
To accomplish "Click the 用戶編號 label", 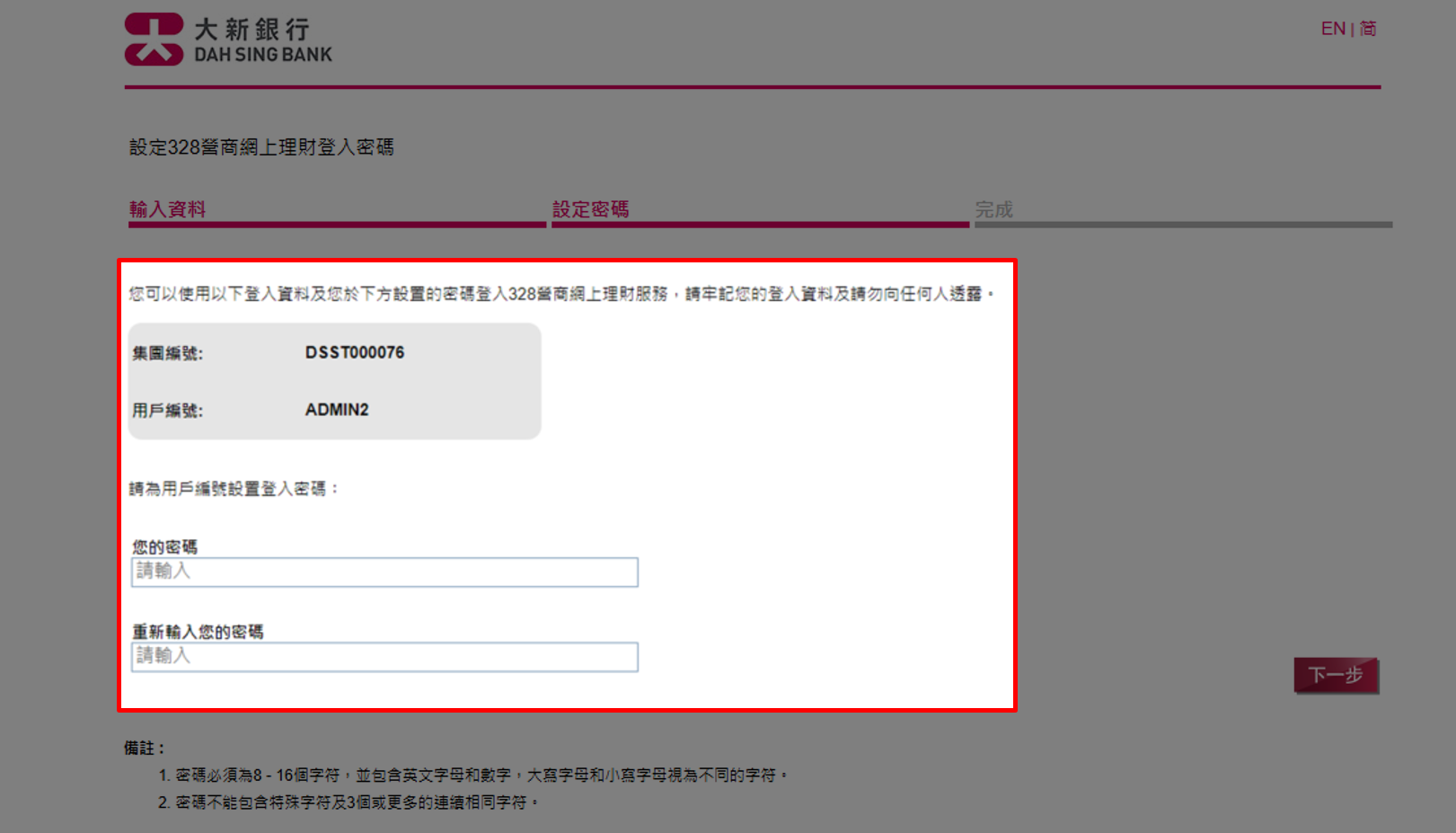I will [168, 411].
